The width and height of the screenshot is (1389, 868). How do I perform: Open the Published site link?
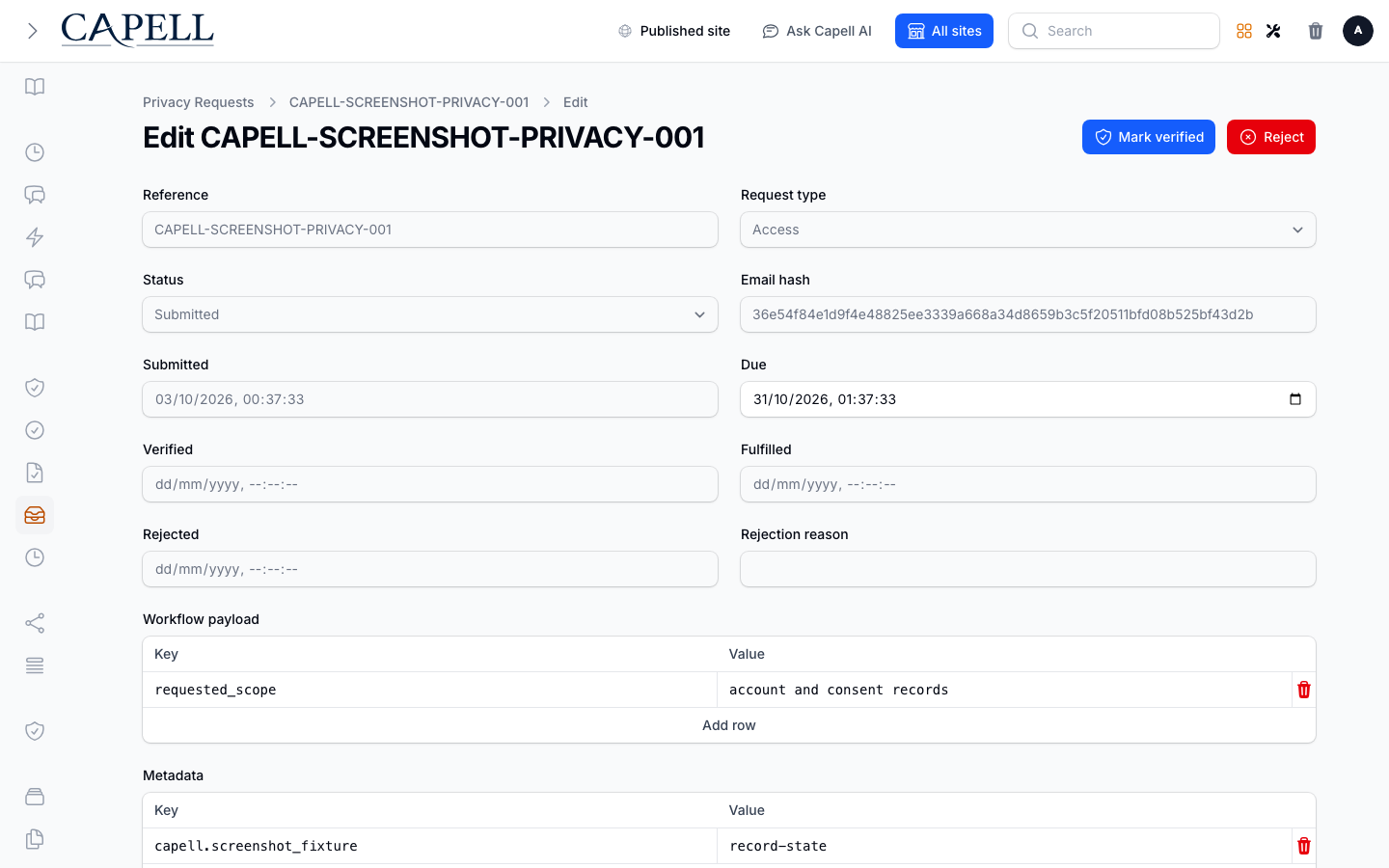tap(674, 31)
